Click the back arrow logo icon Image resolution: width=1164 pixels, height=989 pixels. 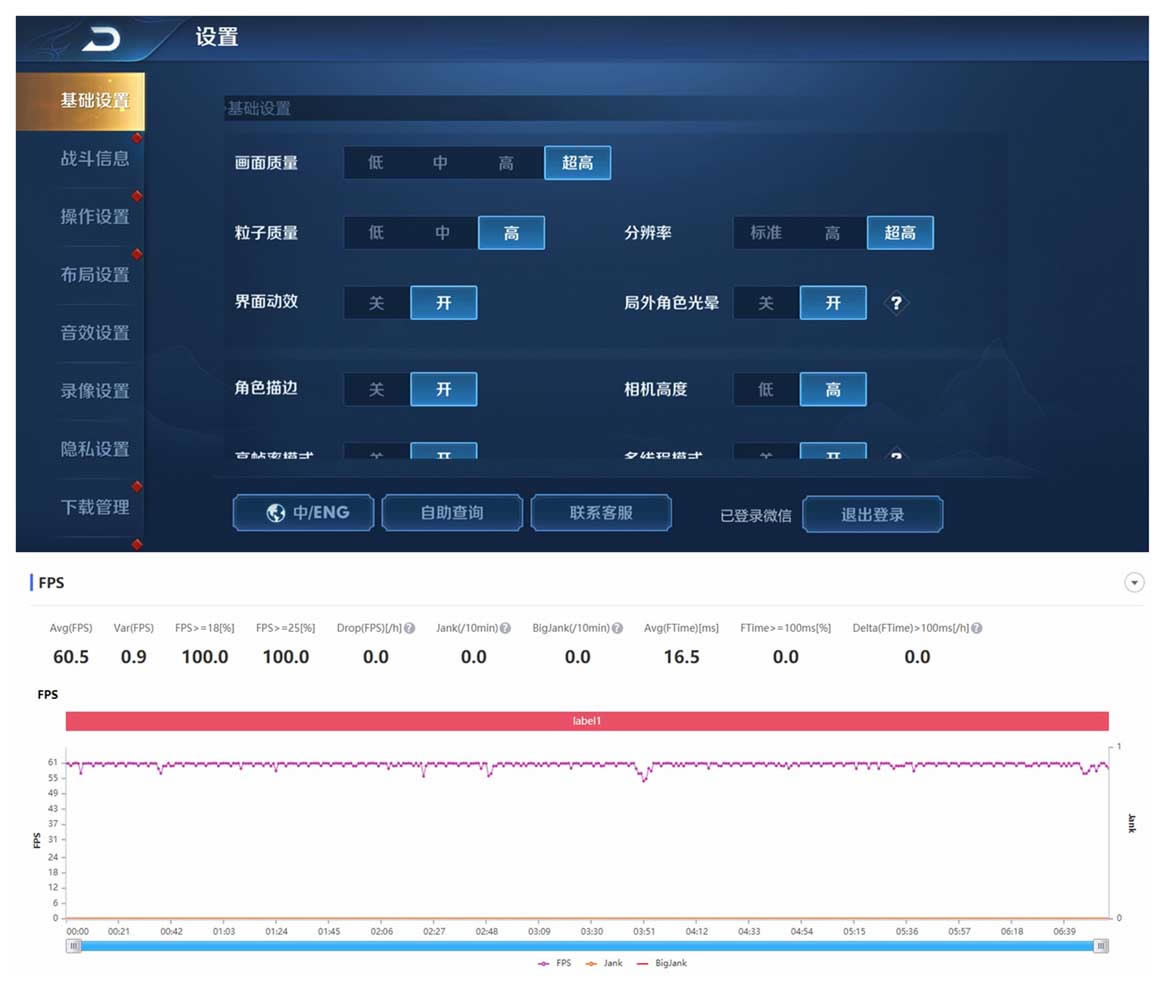pos(100,39)
